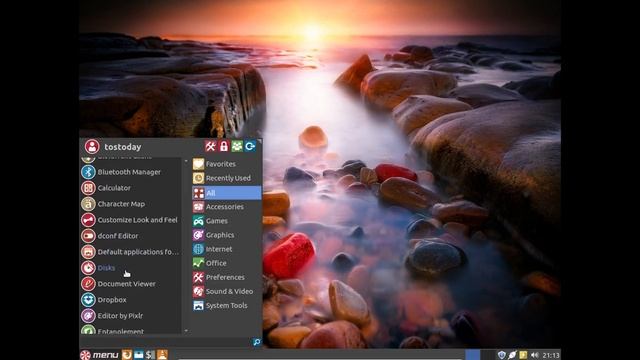
Task: Click the app list scroll-up arrow
Action: point(186,161)
